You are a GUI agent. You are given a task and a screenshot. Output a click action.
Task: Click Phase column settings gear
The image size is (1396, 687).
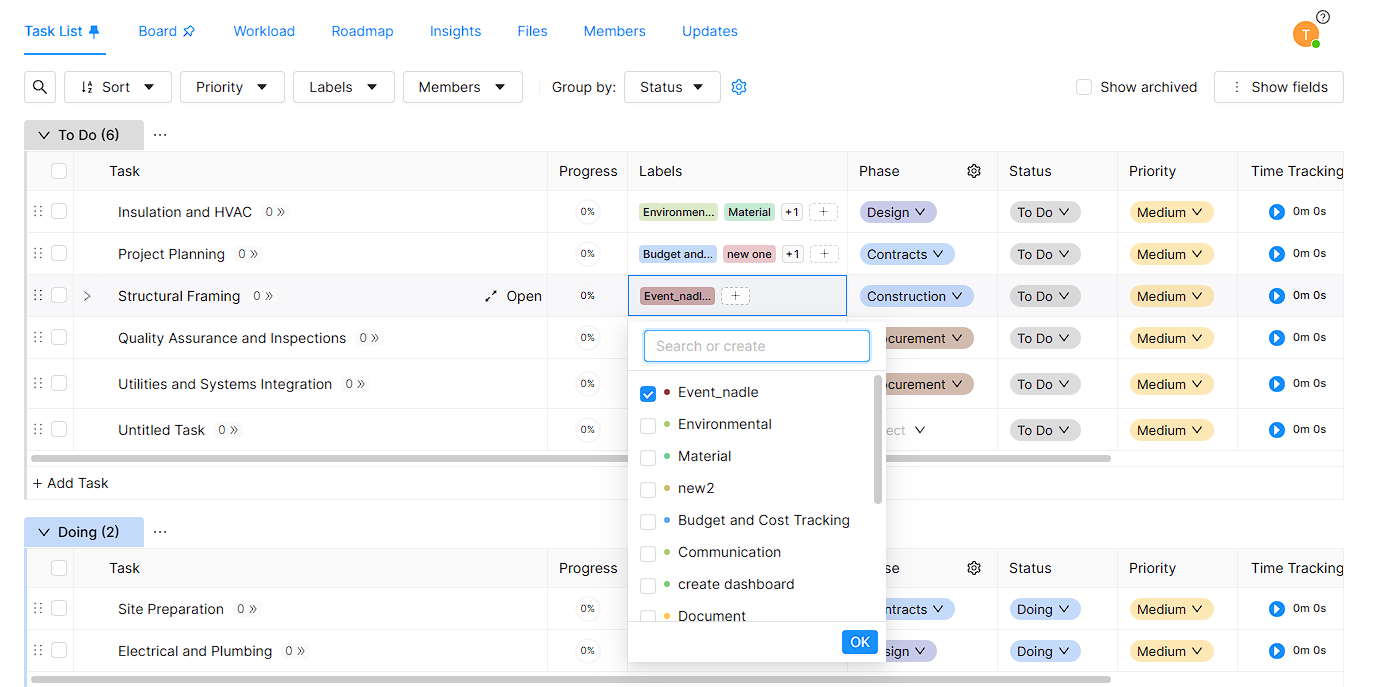click(974, 171)
